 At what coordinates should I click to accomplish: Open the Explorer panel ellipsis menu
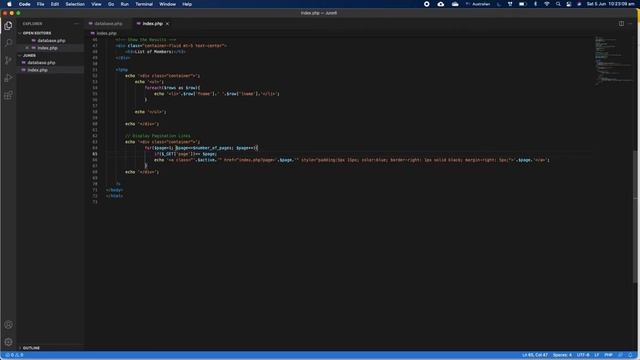tap(76, 24)
